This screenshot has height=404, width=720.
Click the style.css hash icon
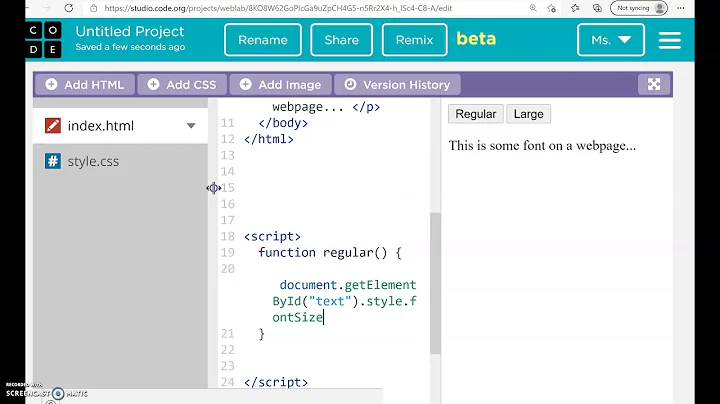pos(52,161)
